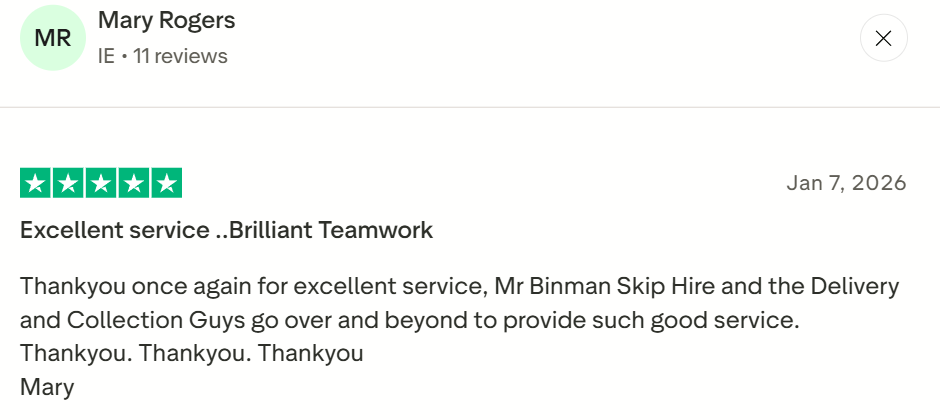Click the "Thankyou. Thankyou. Thankyou" line
The width and height of the screenshot is (940, 420).
click(x=191, y=353)
